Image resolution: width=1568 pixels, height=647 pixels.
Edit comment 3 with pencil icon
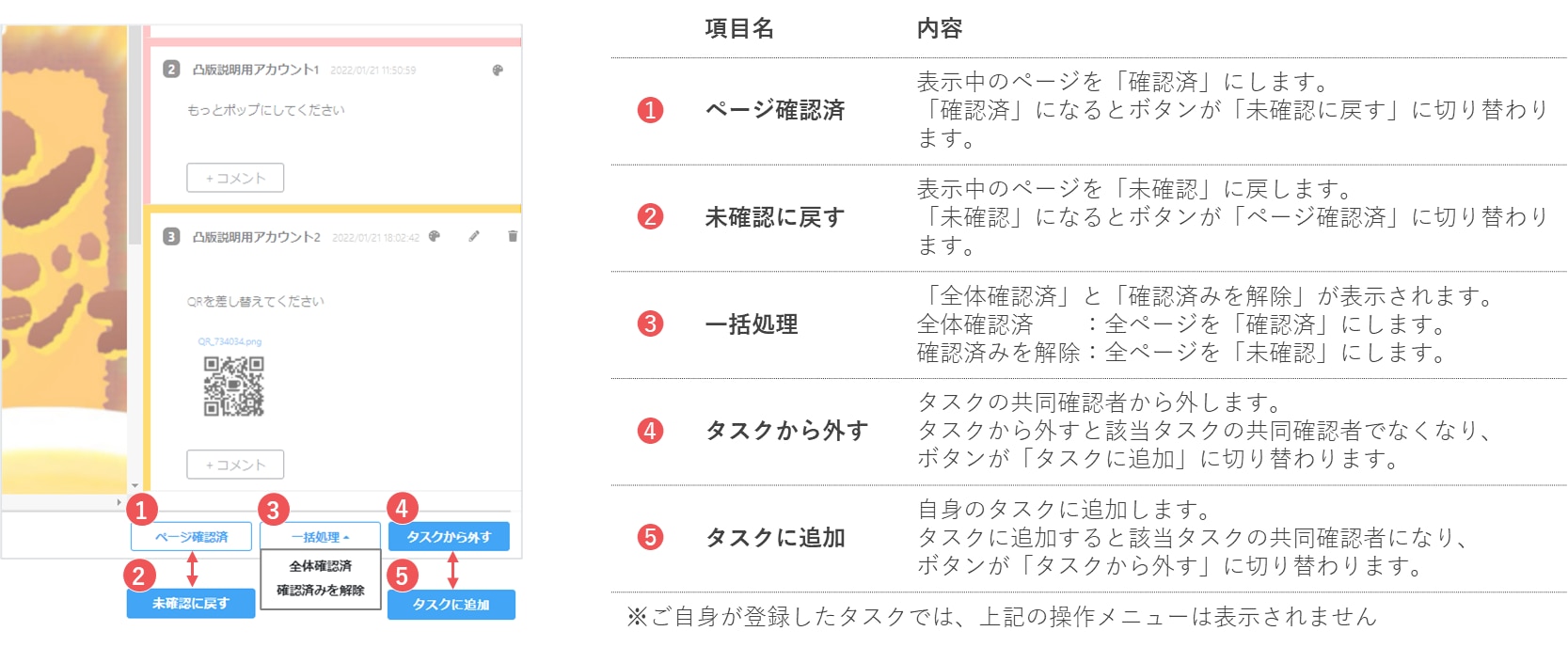tap(474, 236)
